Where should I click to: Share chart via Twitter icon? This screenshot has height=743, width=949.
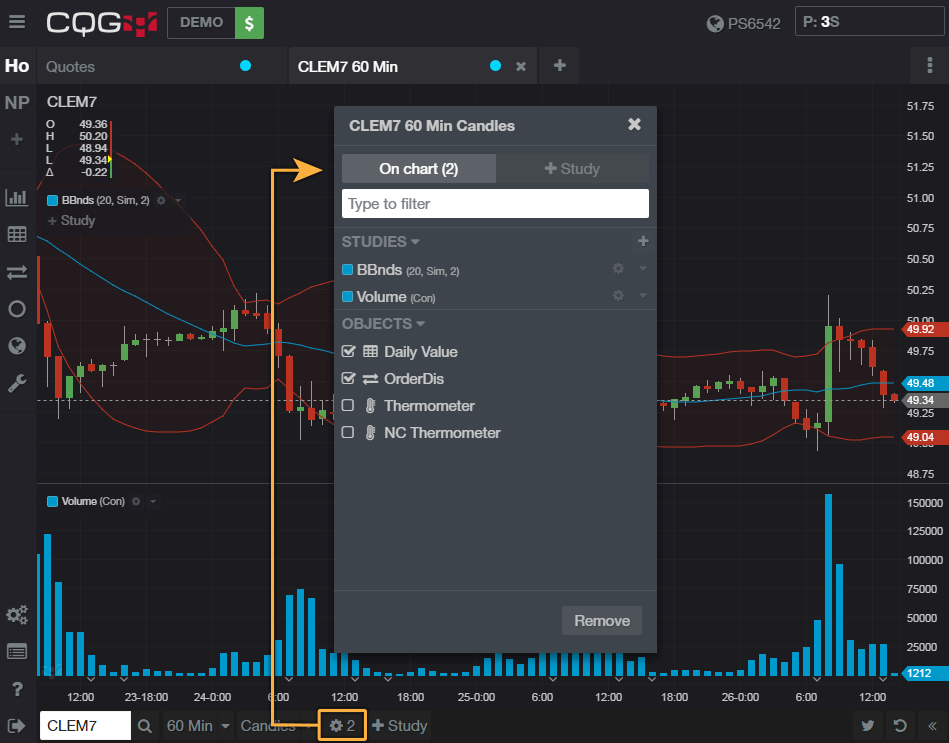(x=869, y=726)
